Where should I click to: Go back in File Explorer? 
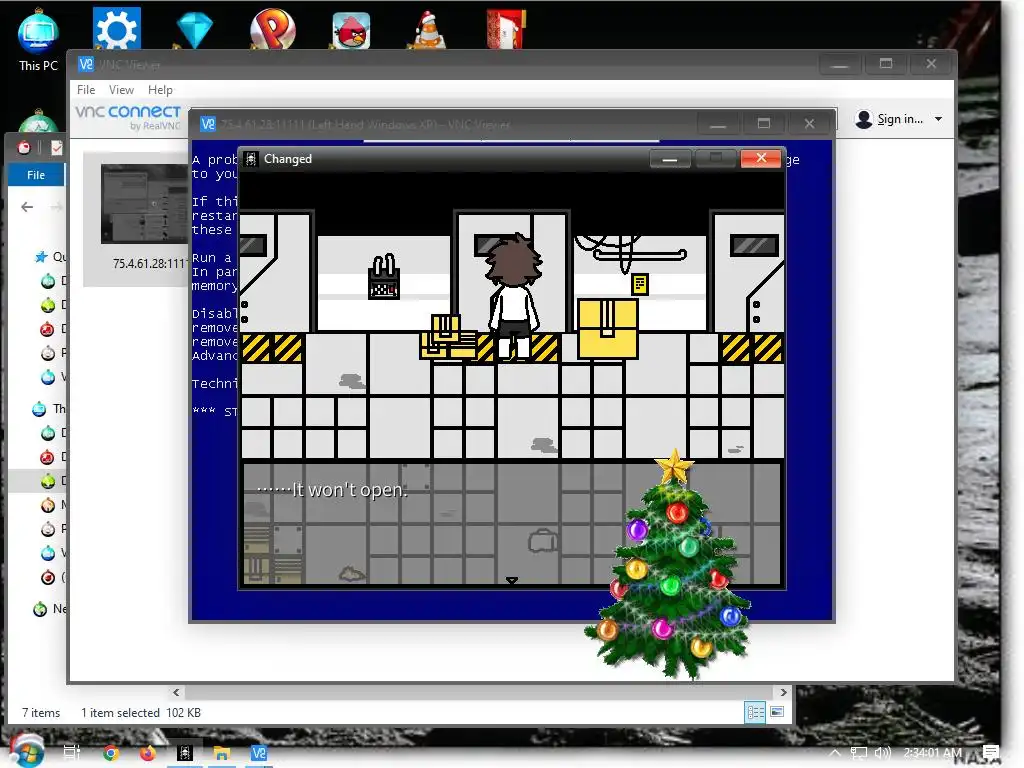[x=27, y=207]
